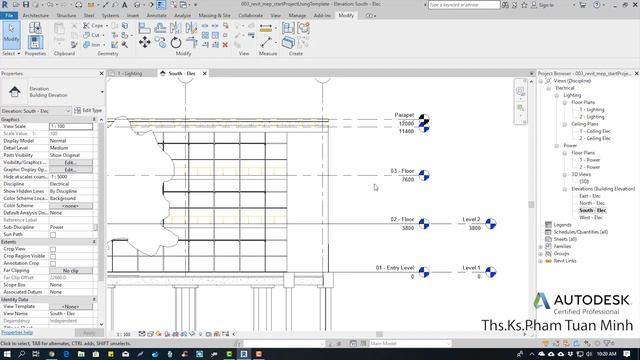Viewport: 640px width, 360px height.
Task: Toggle the Annotation Crop checkbox
Action: pos(53,264)
